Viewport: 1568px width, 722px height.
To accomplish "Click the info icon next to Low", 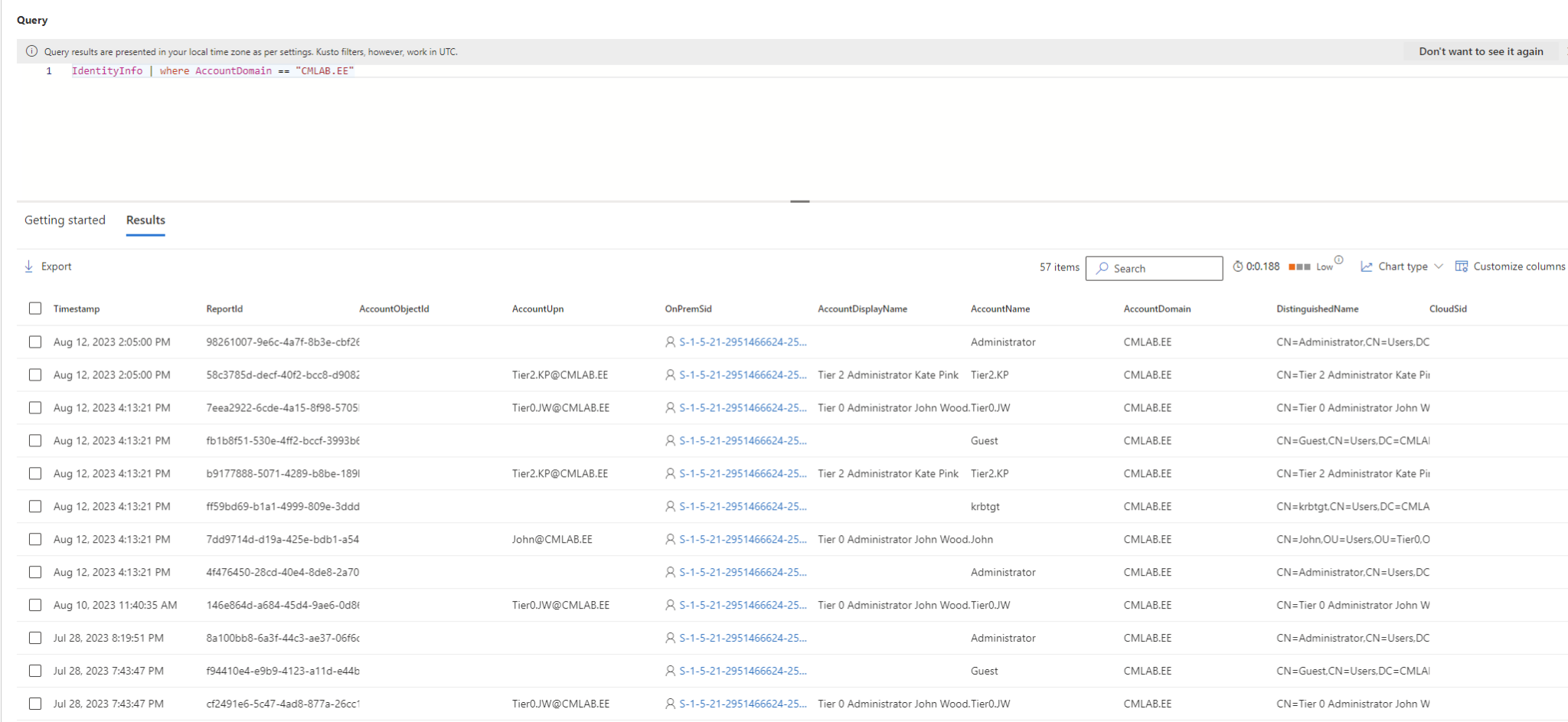I will click(1338, 260).
